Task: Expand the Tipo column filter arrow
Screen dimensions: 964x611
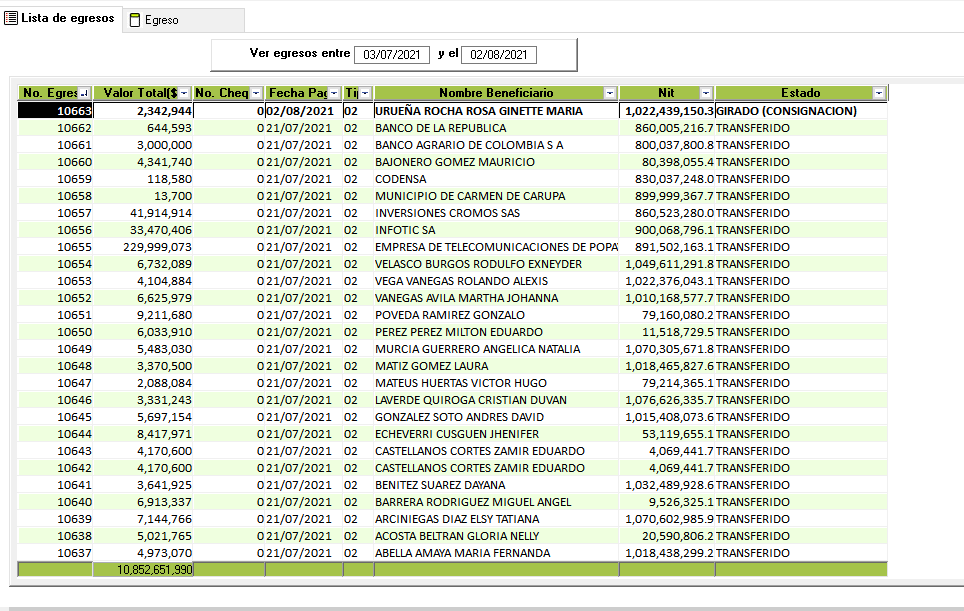Action: point(365,93)
